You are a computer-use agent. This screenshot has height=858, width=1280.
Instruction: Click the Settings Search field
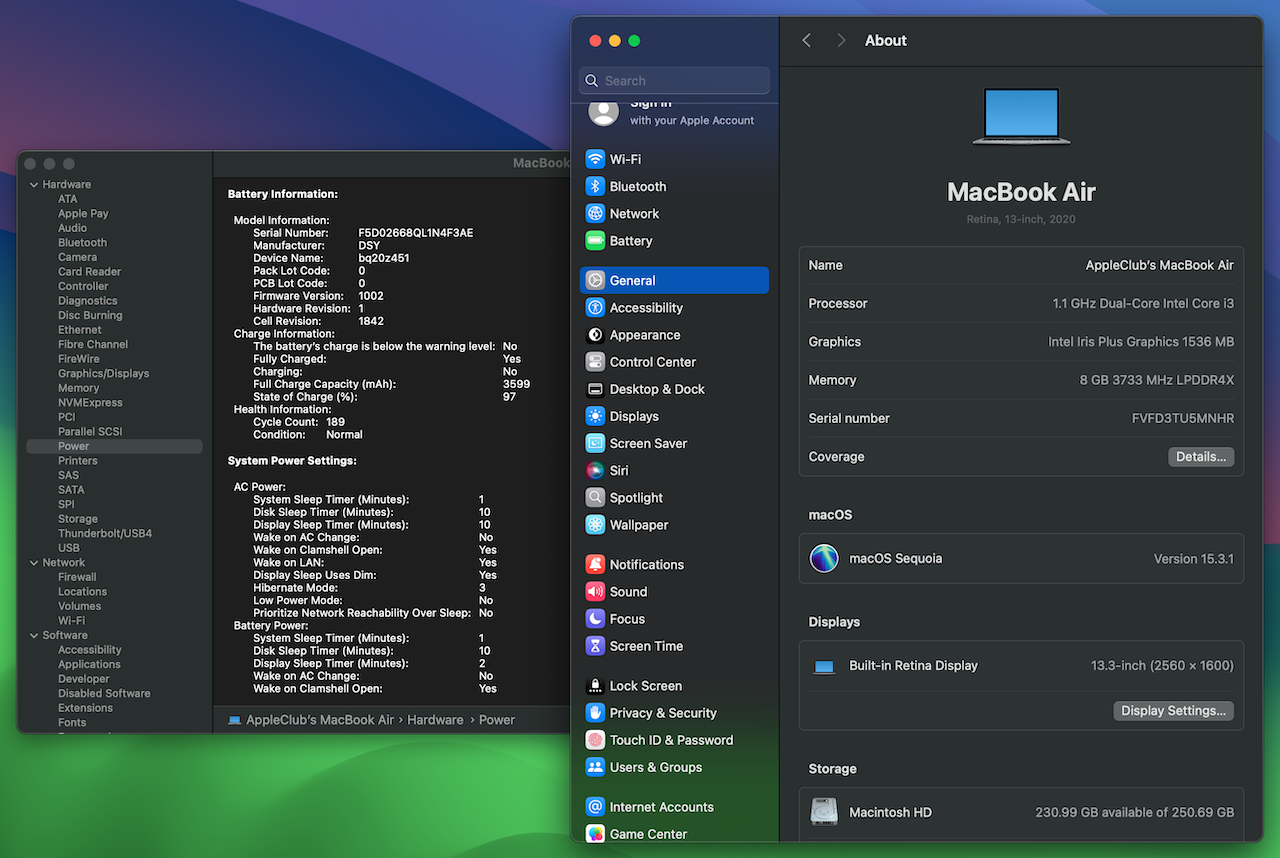pyautogui.click(x=674, y=80)
